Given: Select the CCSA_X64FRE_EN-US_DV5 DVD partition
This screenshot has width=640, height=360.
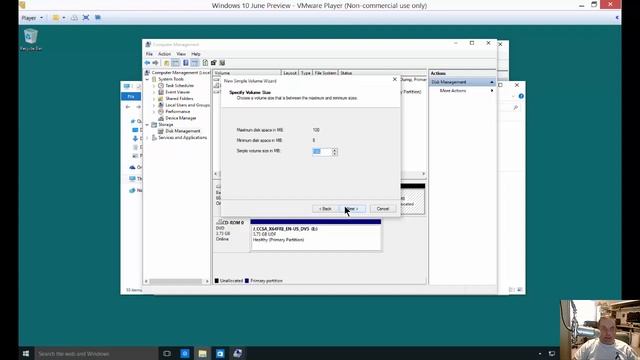Looking at the screenshot, I should pyautogui.click(x=316, y=235).
